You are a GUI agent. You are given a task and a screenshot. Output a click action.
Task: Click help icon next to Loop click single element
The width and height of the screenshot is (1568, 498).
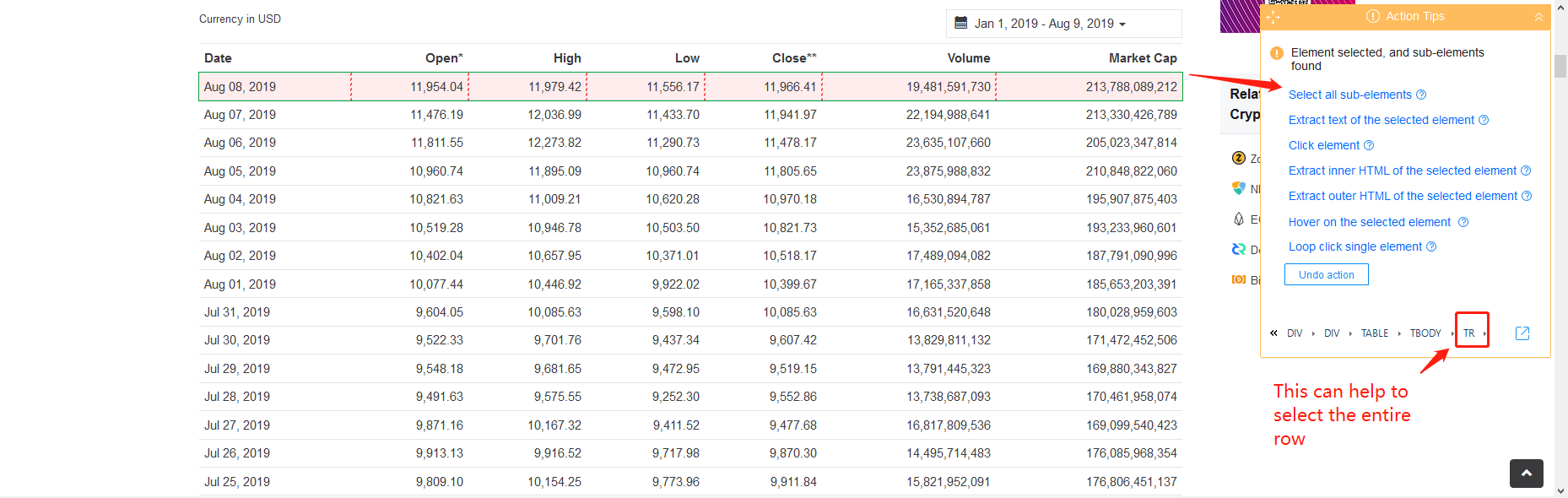tap(1431, 246)
